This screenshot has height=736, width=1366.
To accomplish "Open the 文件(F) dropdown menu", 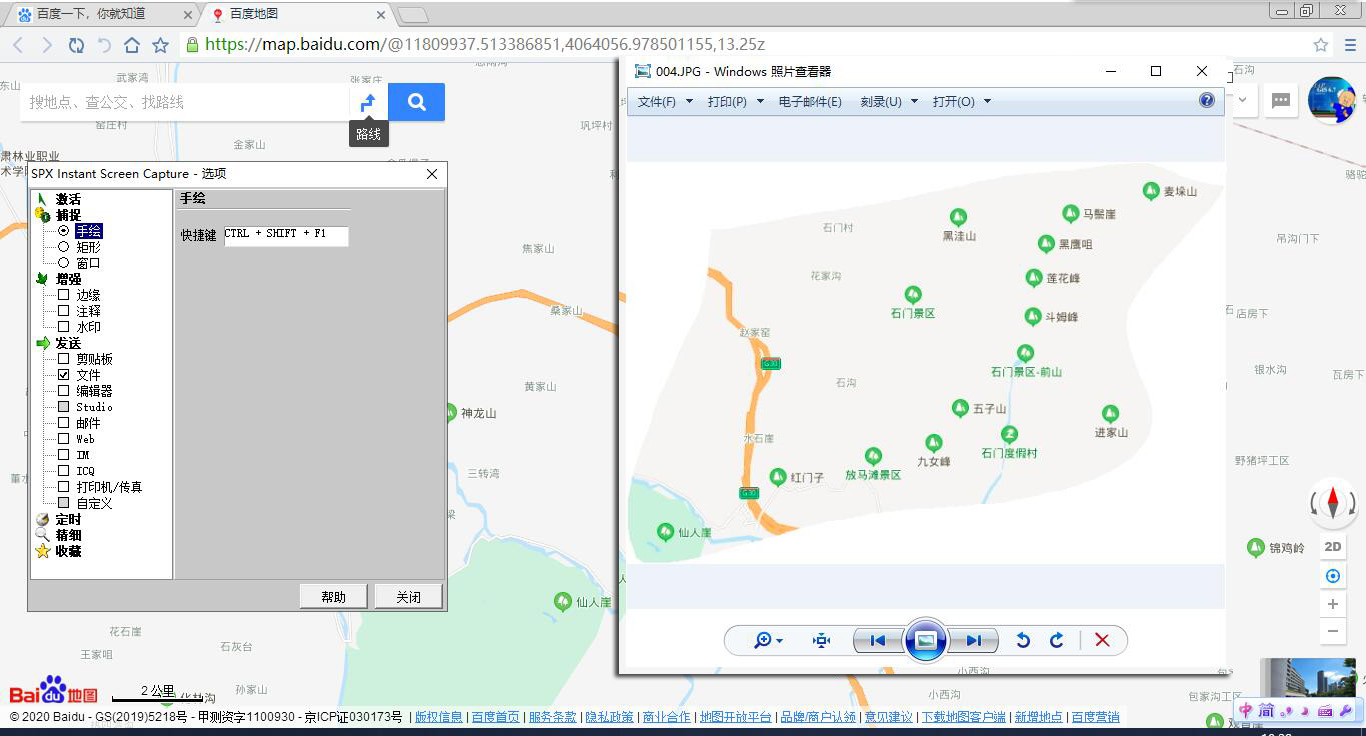I will point(664,102).
